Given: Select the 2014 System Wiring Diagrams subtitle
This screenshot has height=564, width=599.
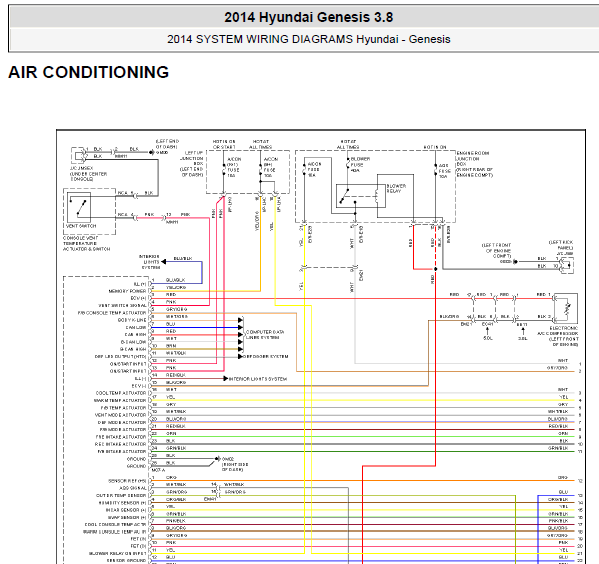Looking at the screenshot, I should [308, 39].
